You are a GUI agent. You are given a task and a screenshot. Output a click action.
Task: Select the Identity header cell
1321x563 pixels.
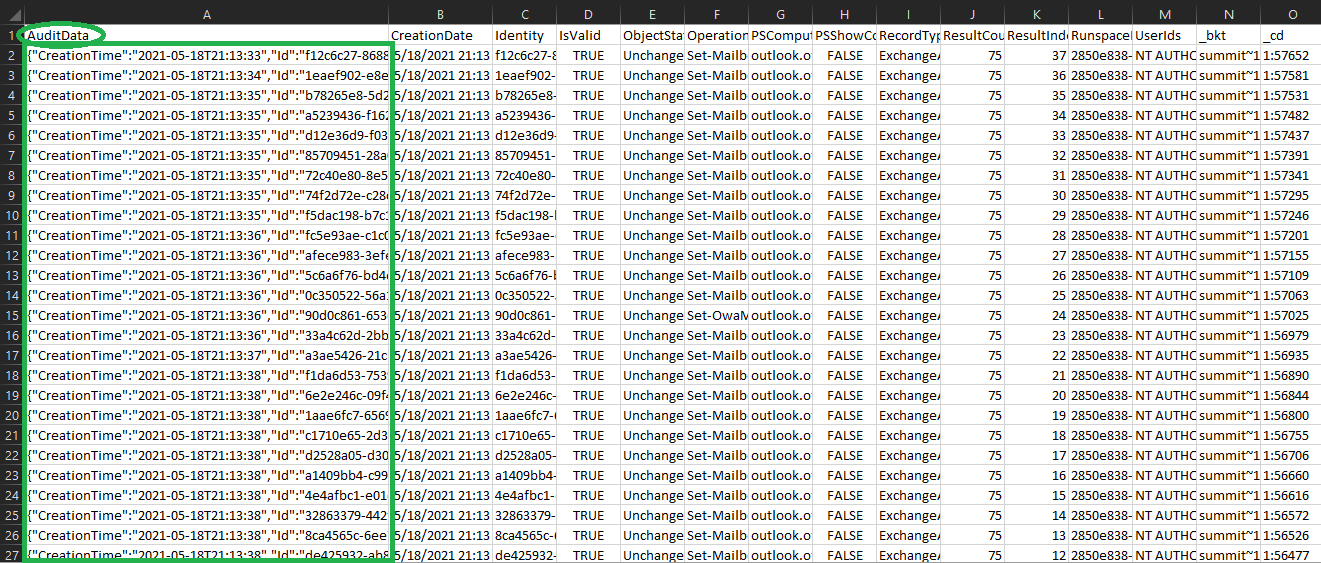click(x=524, y=35)
